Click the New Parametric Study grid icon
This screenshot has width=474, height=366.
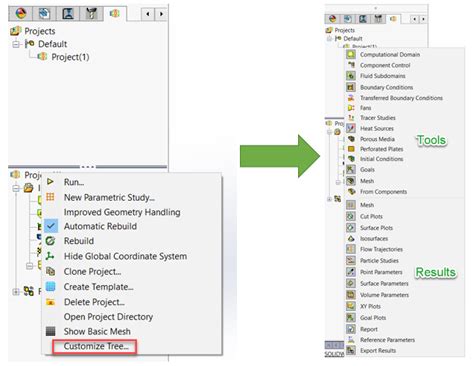point(50,197)
